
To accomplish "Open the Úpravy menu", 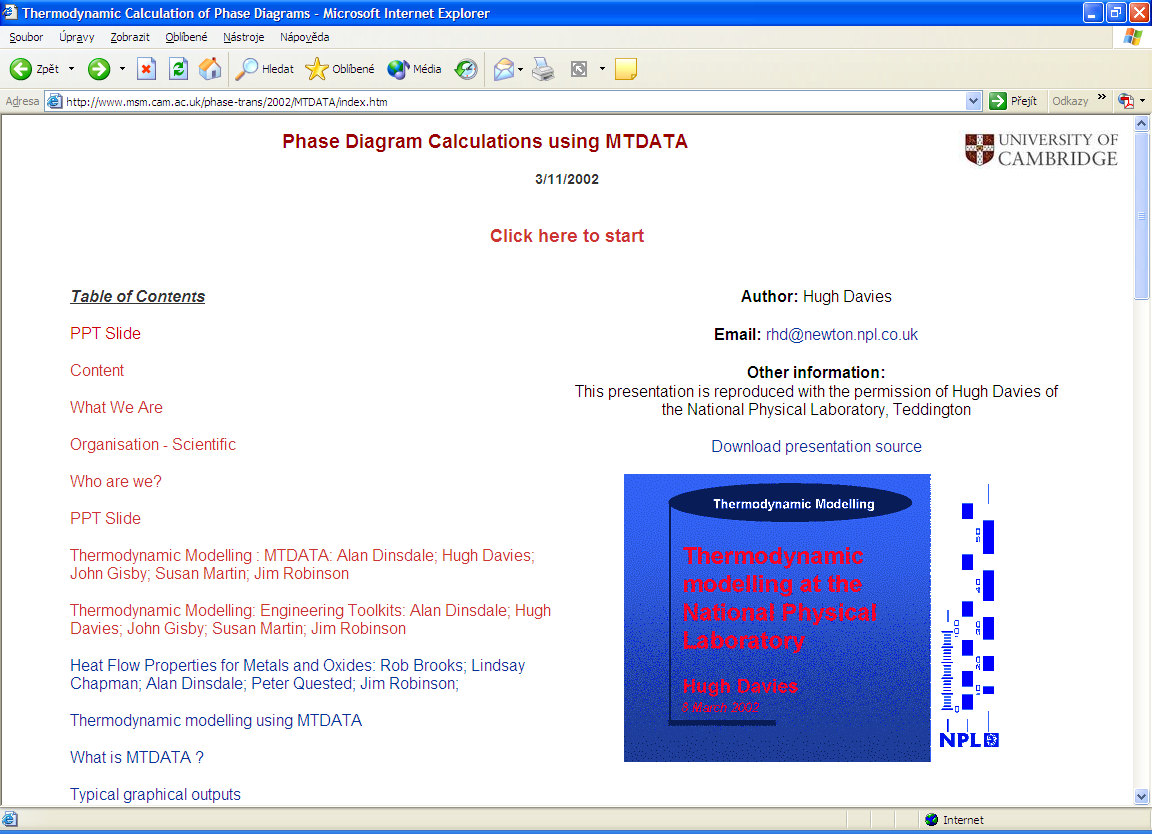I will pyautogui.click(x=76, y=37).
